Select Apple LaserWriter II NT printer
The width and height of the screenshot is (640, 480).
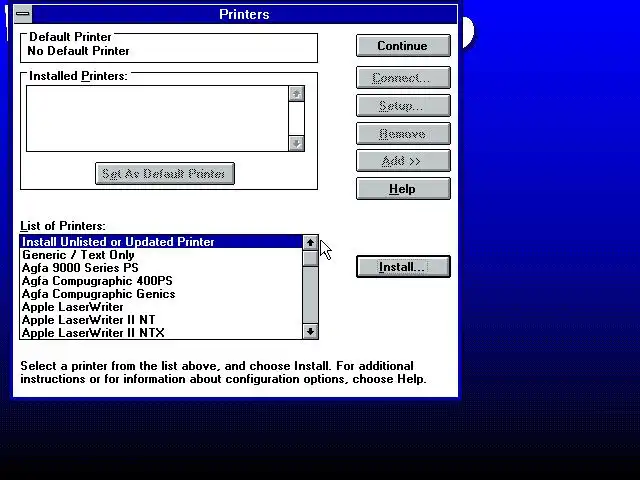click(x=161, y=320)
